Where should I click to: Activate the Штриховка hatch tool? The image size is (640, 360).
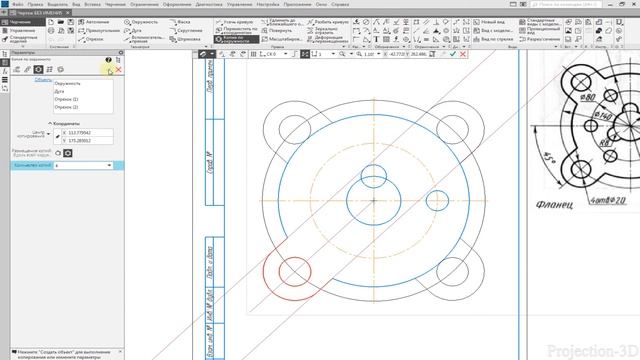click(185, 39)
